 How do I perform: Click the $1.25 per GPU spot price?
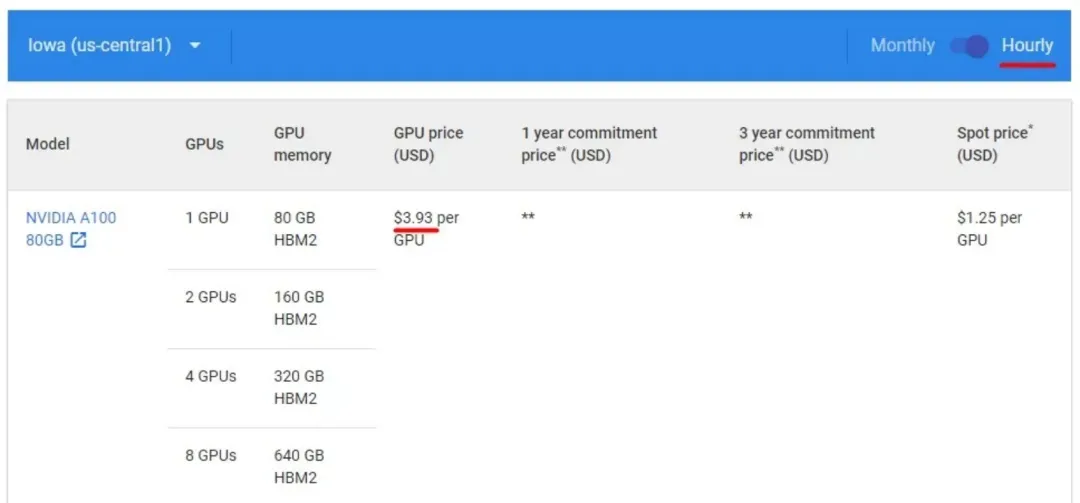click(990, 229)
